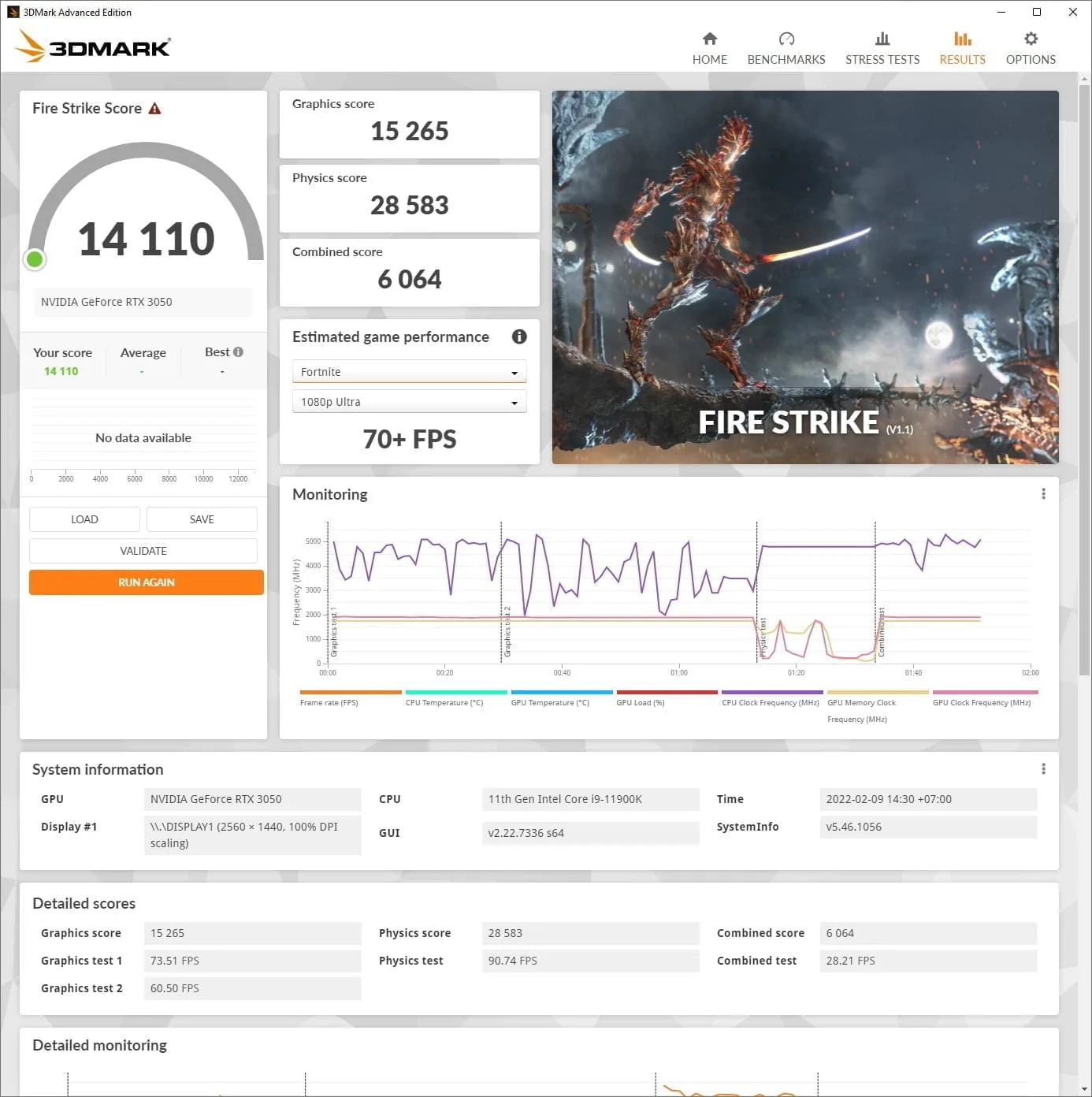Click the Estimated game performance info icon
This screenshot has width=1092, height=1097.
(x=519, y=337)
